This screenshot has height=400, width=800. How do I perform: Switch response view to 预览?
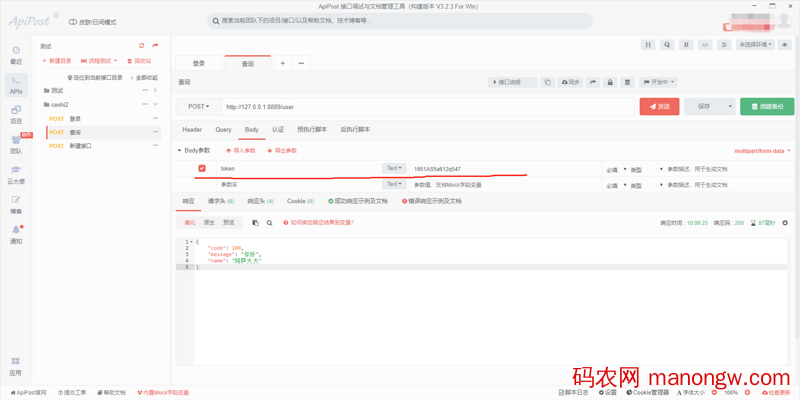(229, 223)
